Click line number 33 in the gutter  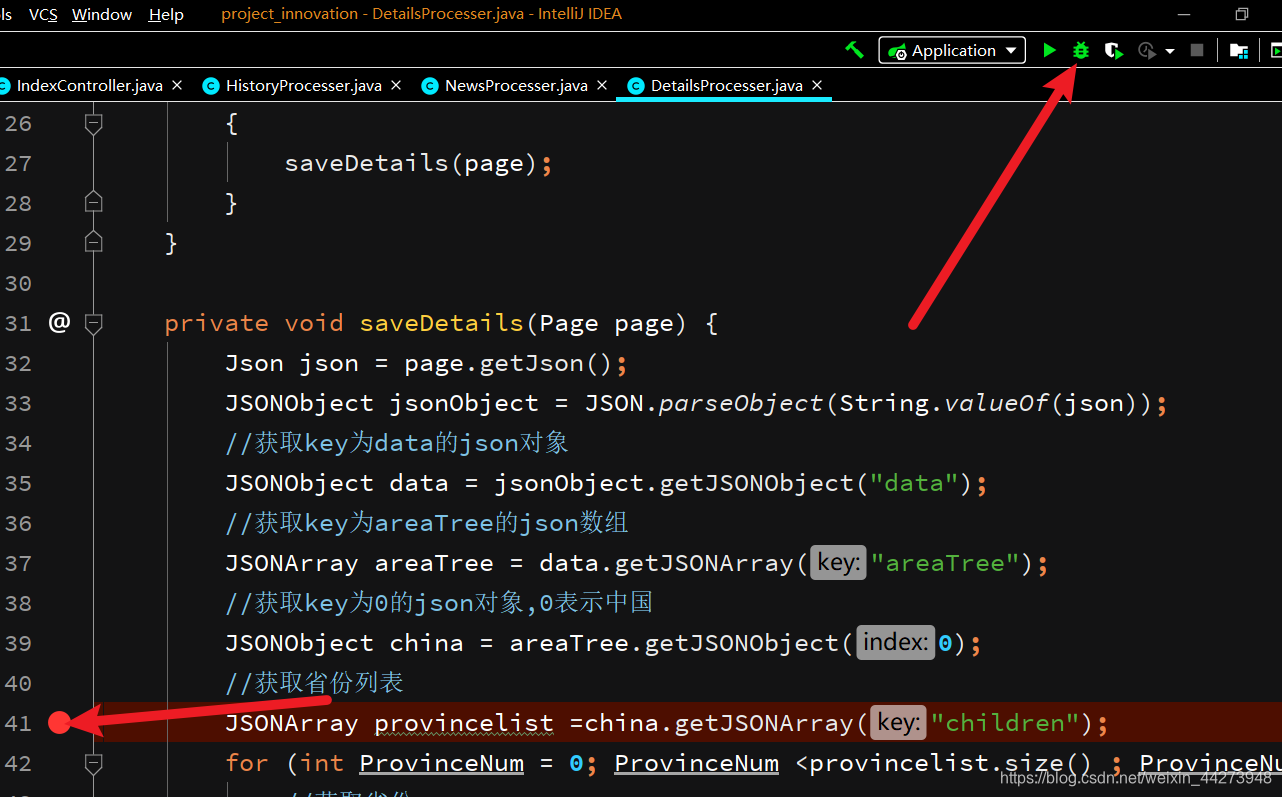pyautogui.click(x=18, y=403)
